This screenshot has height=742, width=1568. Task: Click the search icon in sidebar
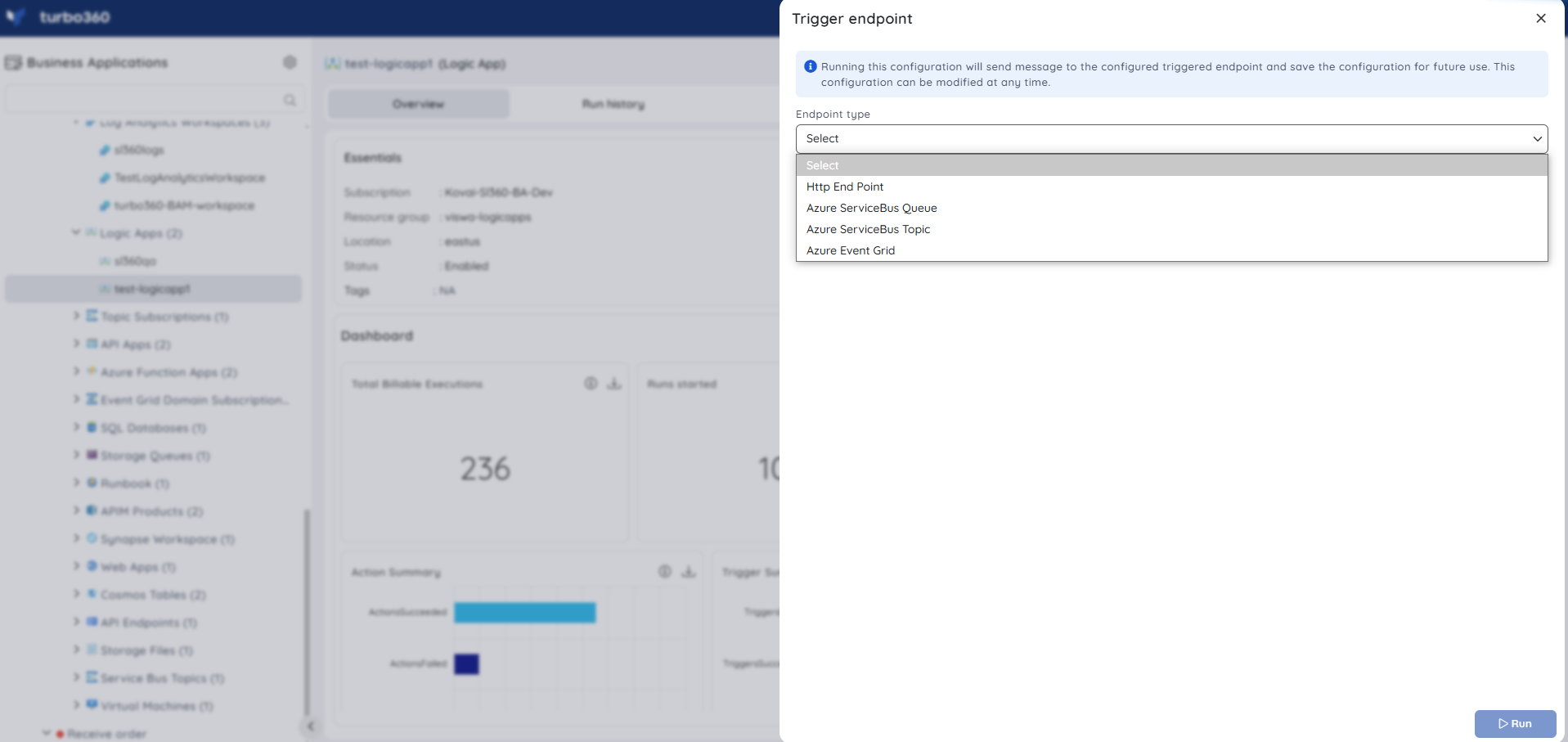coord(290,100)
